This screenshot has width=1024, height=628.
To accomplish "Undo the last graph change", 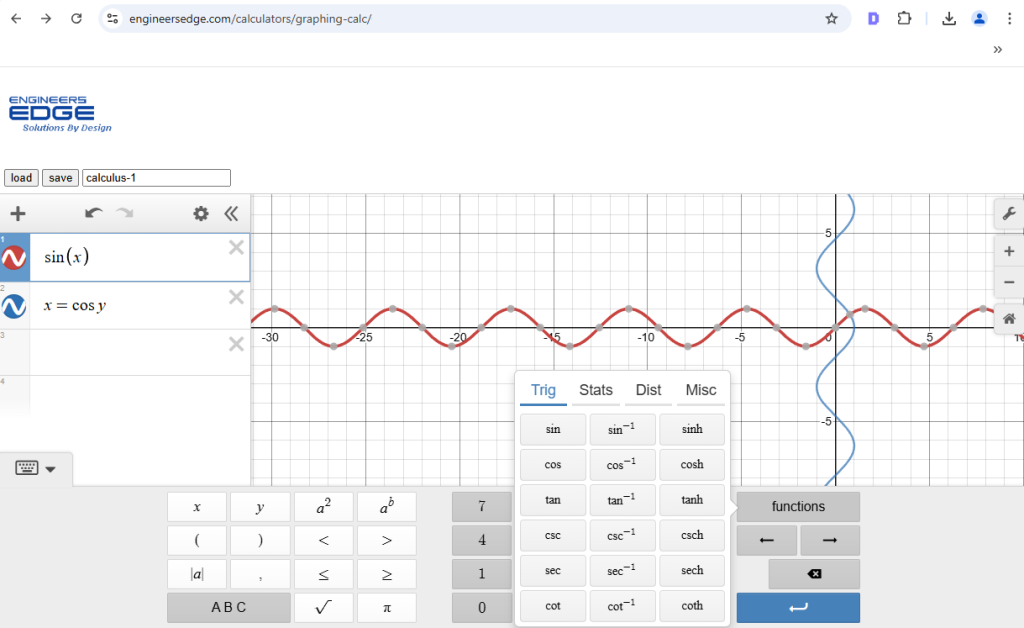I will pyautogui.click(x=93, y=213).
